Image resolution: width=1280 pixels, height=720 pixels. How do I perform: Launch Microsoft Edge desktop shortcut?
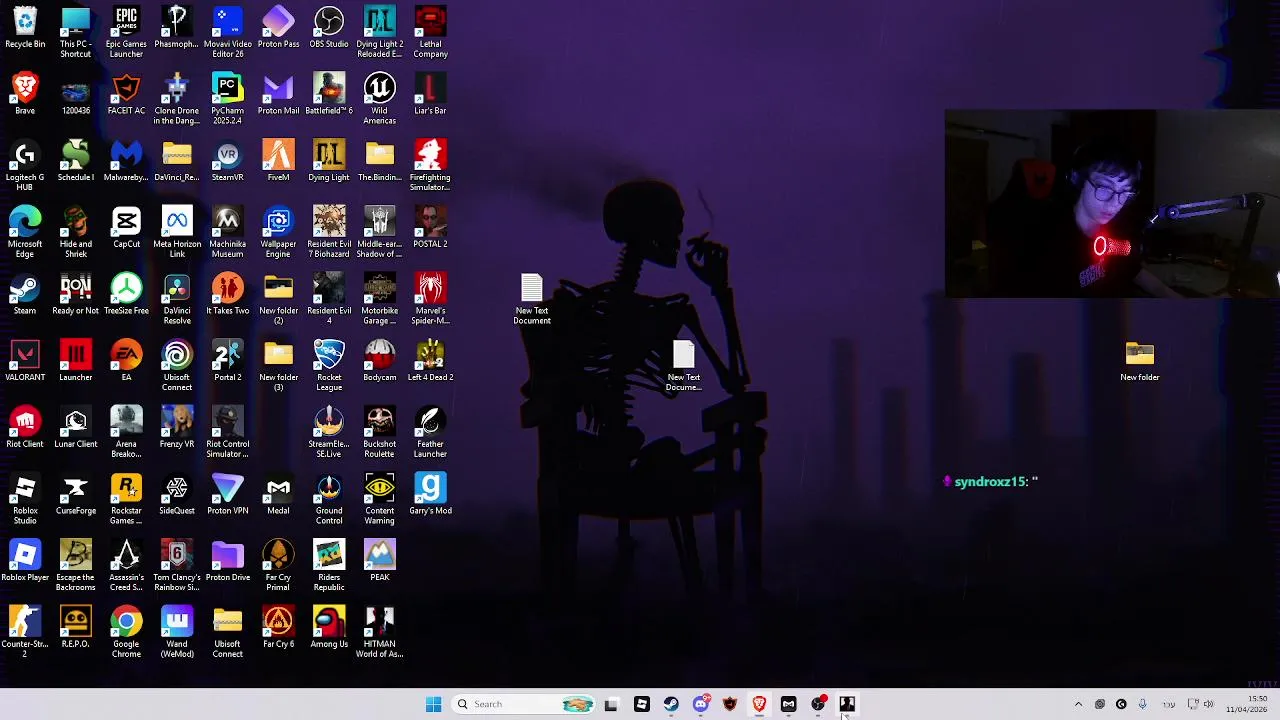pos(25,233)
